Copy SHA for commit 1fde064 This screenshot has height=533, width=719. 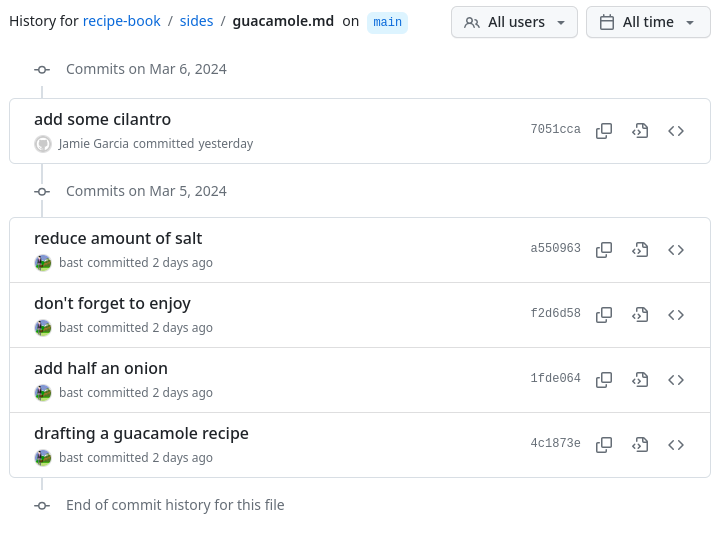tap(604, 380)
